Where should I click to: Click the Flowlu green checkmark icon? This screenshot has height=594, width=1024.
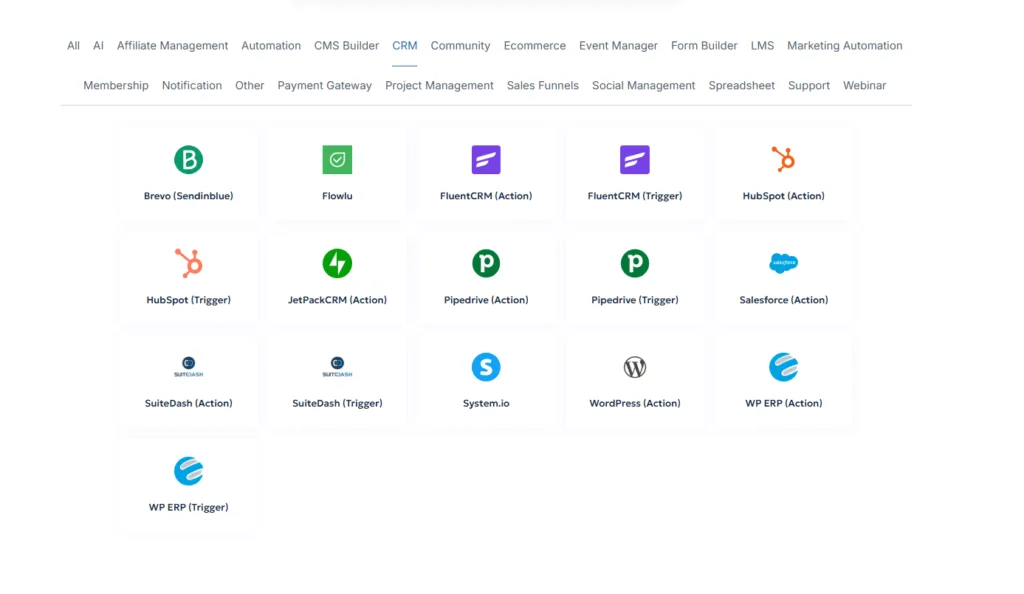(337, 160)
